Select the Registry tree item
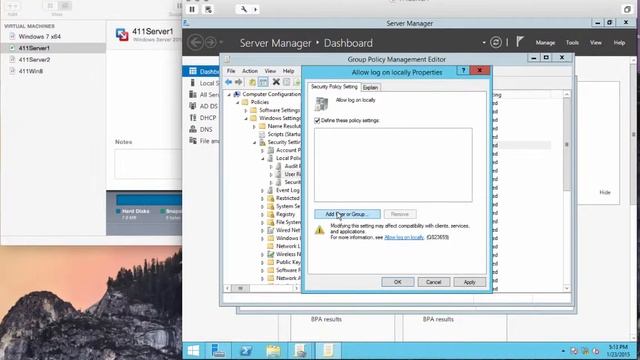 [x=282, y=214]
